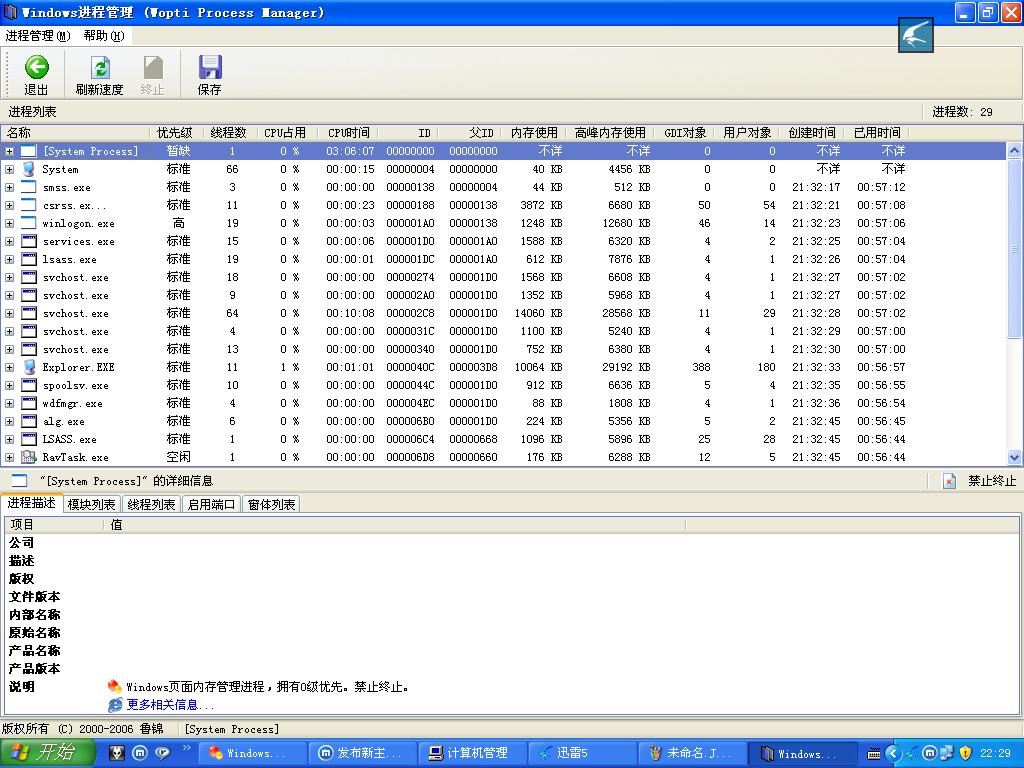
Task: Open the 未命名.J... taskbar button
Action: [x=690, y=753]
